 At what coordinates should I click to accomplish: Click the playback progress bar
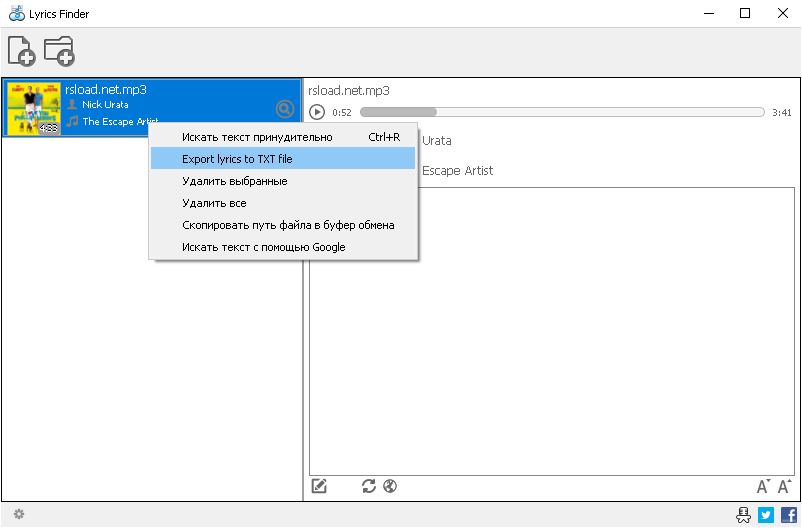coord(562,112)
